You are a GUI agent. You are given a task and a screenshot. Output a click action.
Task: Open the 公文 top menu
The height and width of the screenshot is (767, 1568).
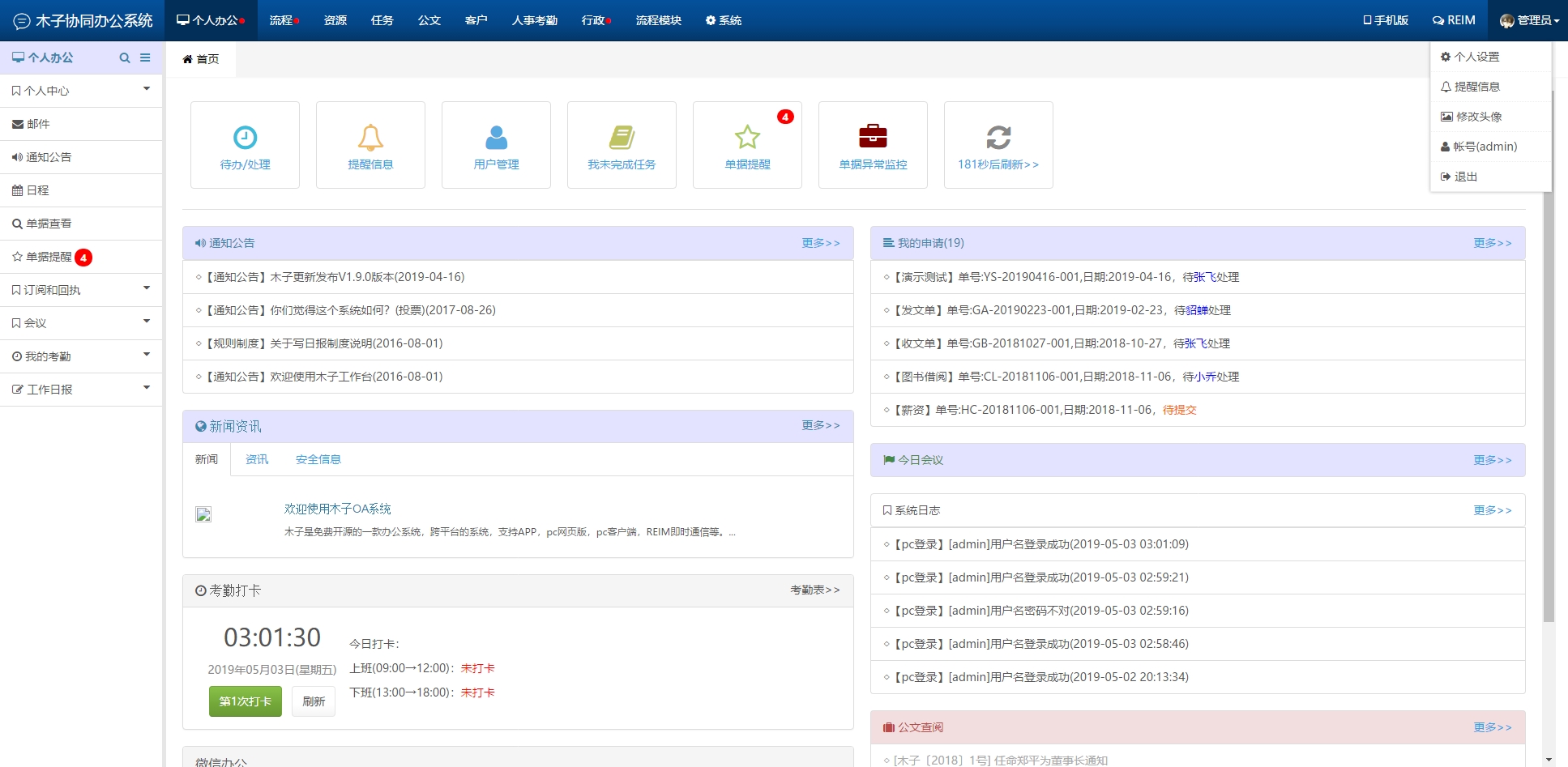[429, 20]
